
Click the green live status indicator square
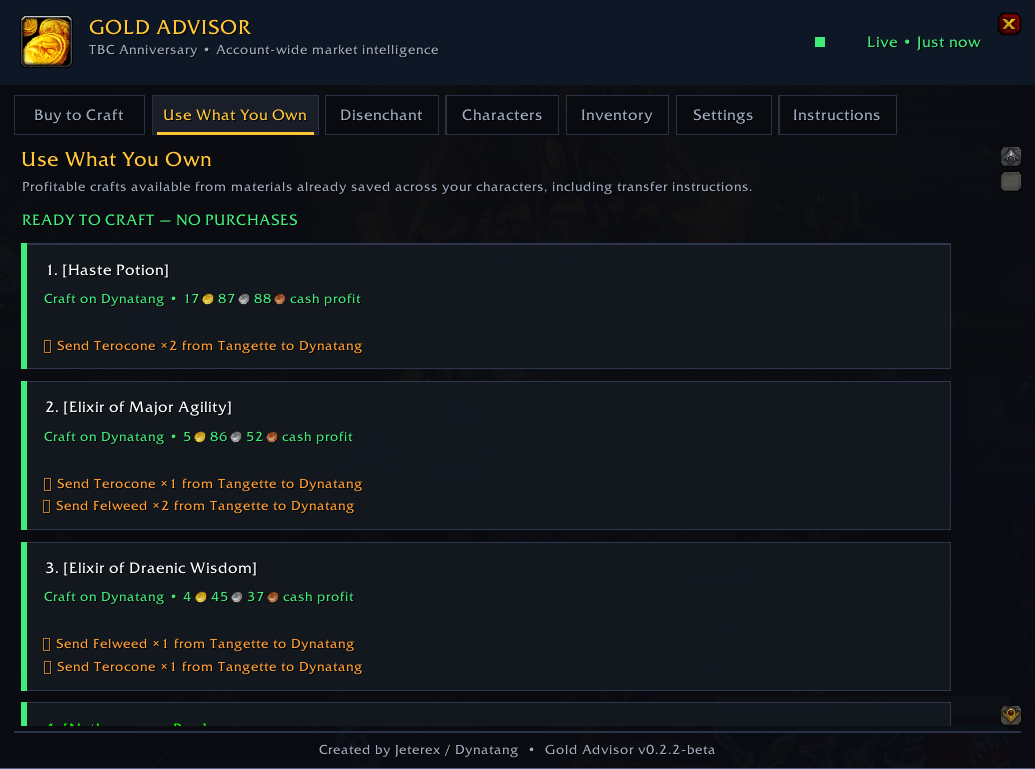pyautogui.click(x=820, y=42)
